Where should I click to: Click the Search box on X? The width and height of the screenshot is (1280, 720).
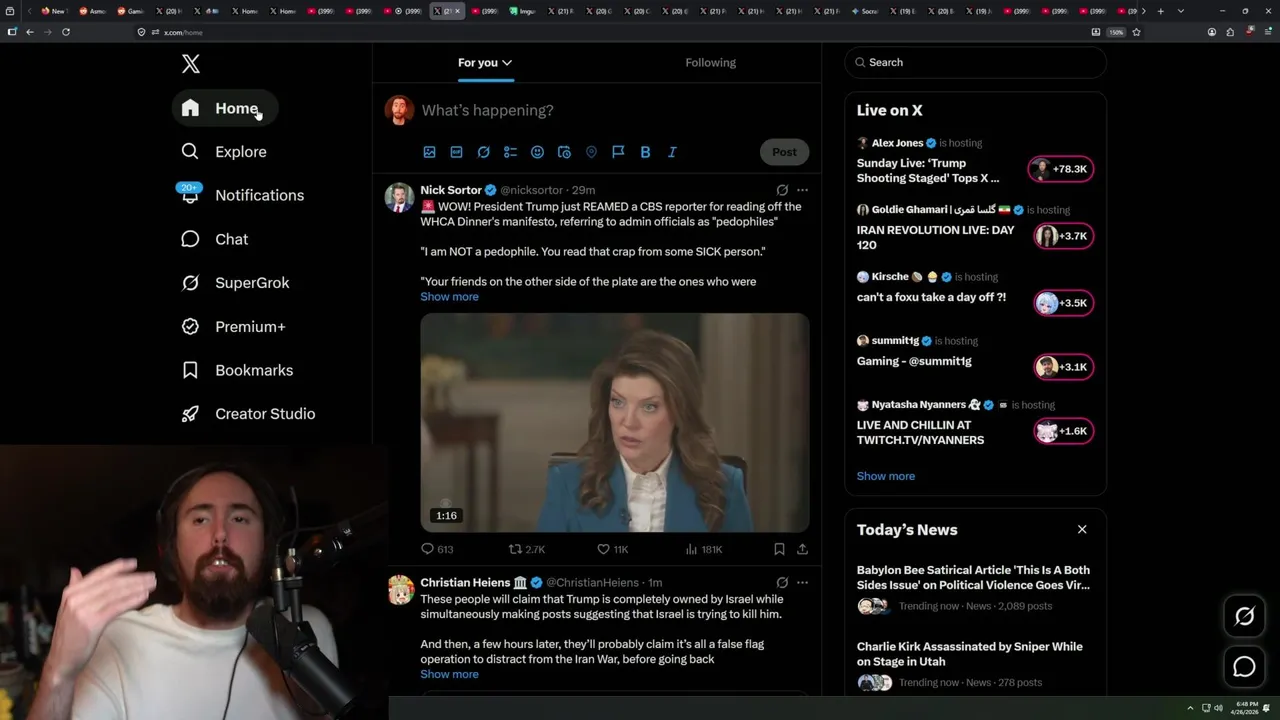pyautogui.click(x=975, y=62)
